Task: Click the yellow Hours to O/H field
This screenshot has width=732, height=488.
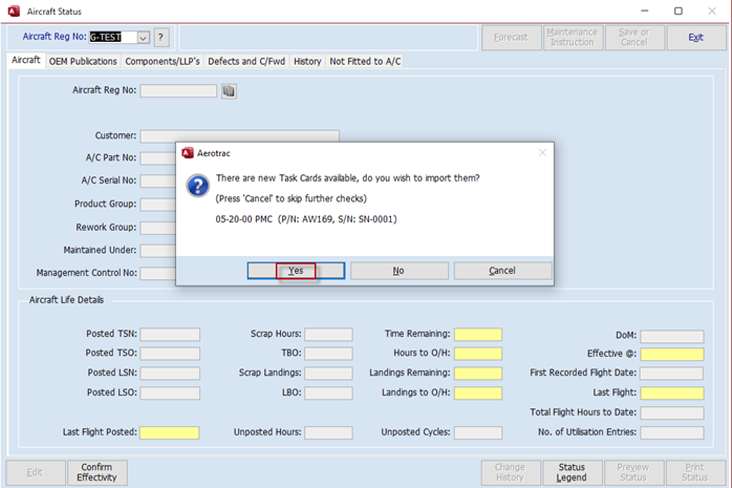Action: coord(478,354)
